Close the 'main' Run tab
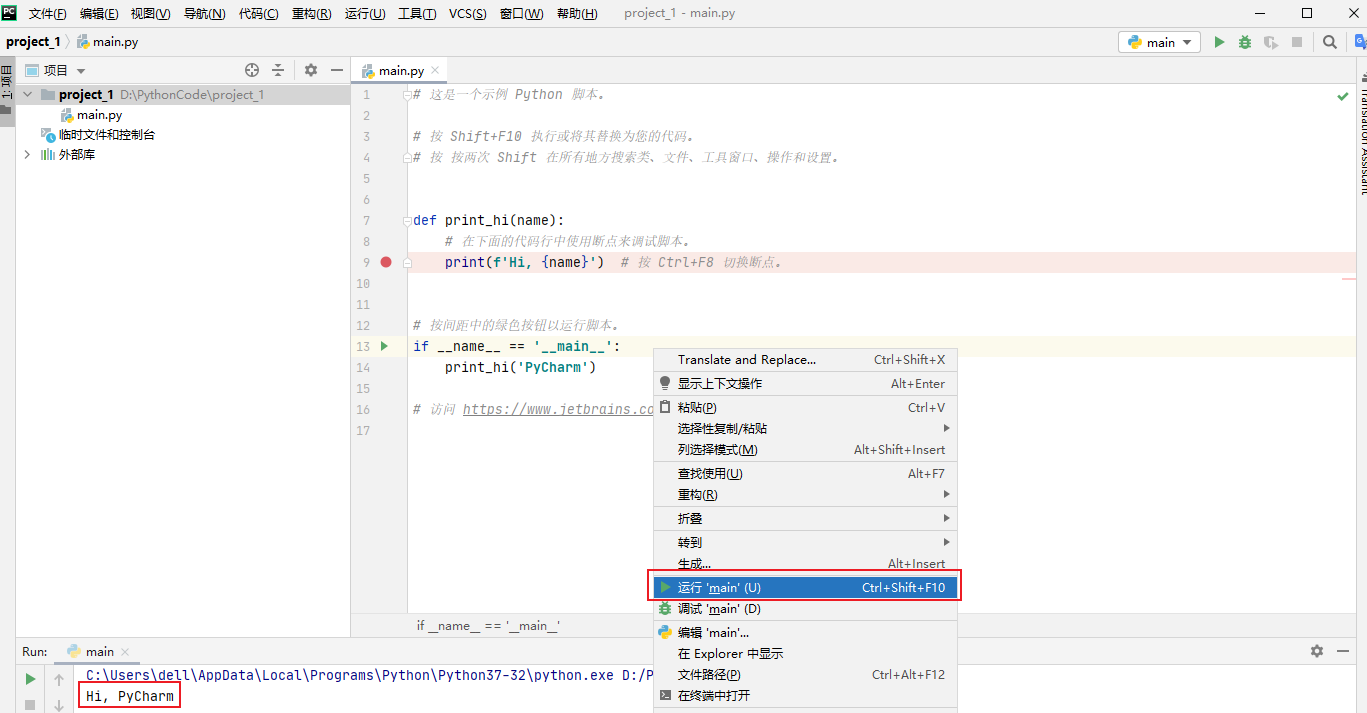This screenshot has width=1367, height=713. tap(127, 652)
